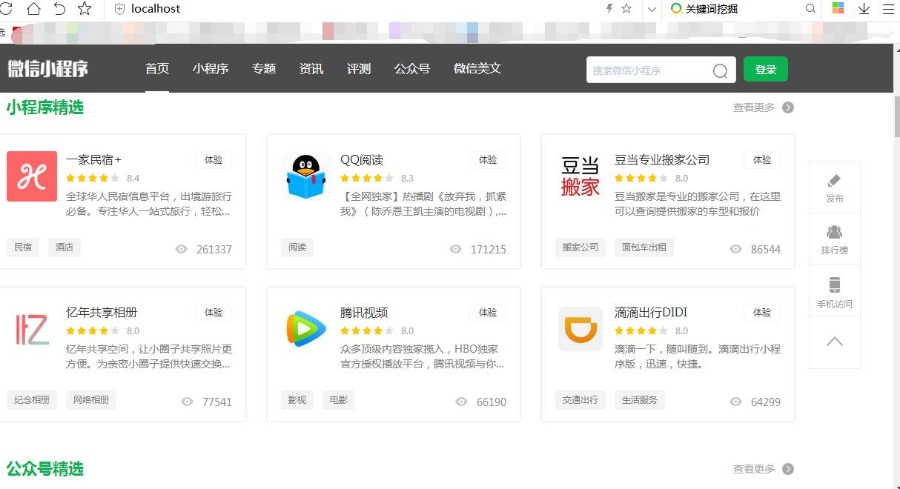Click the 酒店 tag
Viewport: 900px width, 489px height.
click(x=64, y=247)
